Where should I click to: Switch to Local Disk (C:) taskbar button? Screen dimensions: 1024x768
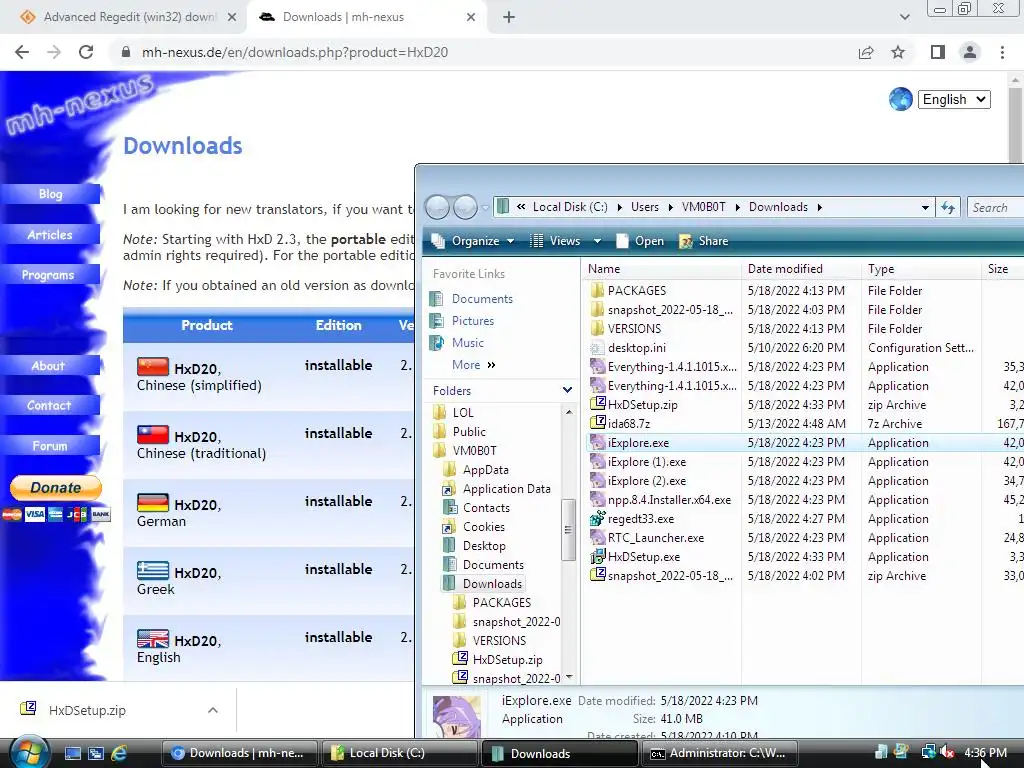click(398, 753)
